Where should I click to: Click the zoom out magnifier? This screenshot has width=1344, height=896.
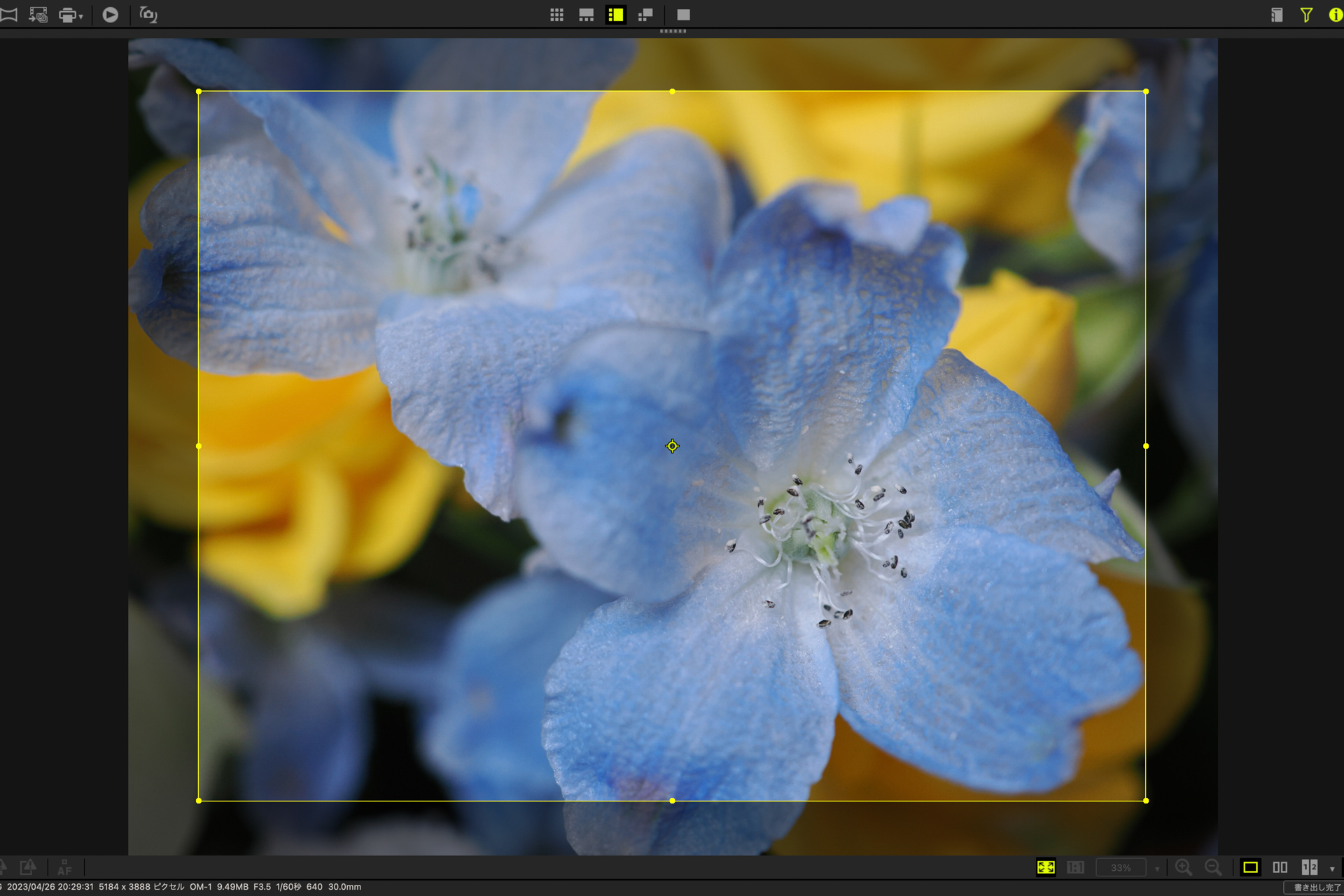pyautogui.click(x=1213, y=867)
